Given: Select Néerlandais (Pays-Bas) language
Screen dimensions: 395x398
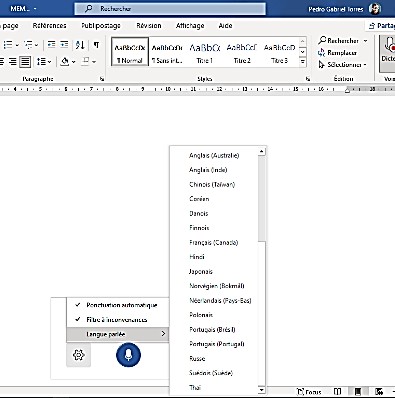Looking at the screenshot, I should (x=220, y=300).
